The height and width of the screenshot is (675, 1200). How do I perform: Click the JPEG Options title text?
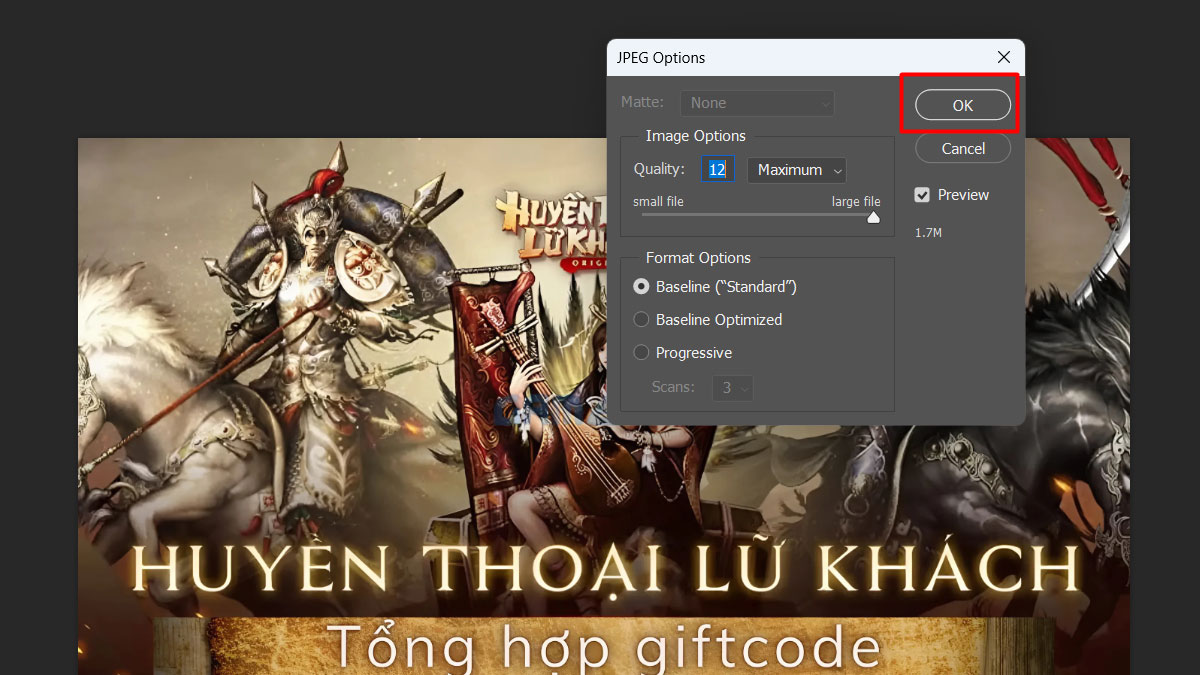661,58
